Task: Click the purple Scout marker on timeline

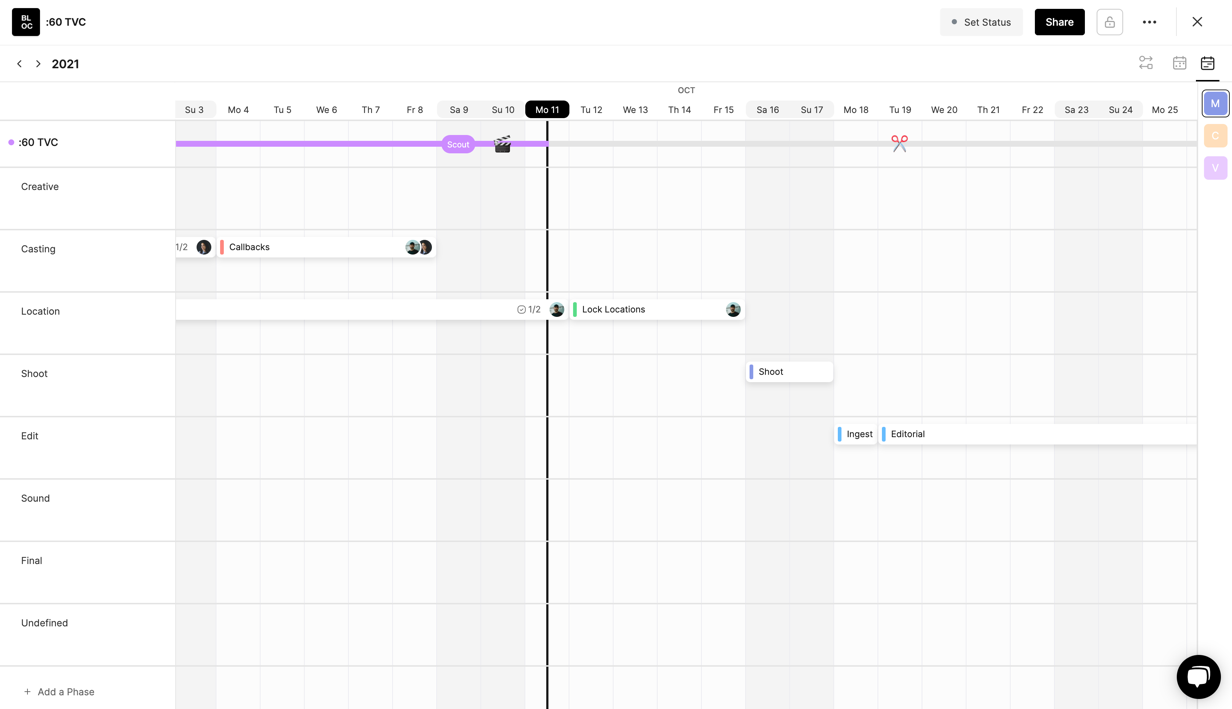Action: tap(458, 144)
